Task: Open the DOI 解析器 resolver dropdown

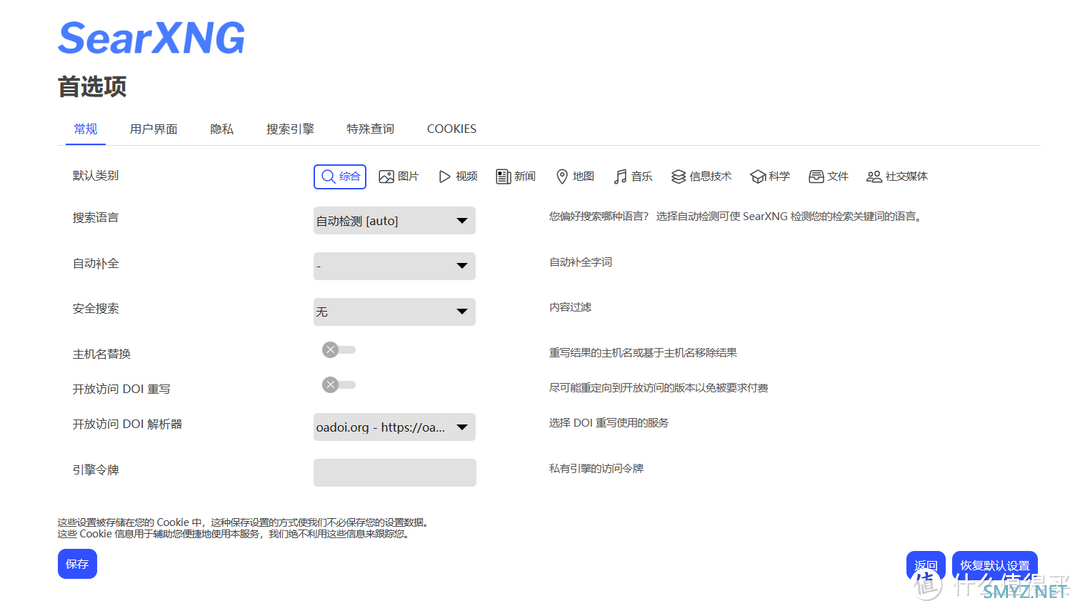Action: click(x=395, y=427)
